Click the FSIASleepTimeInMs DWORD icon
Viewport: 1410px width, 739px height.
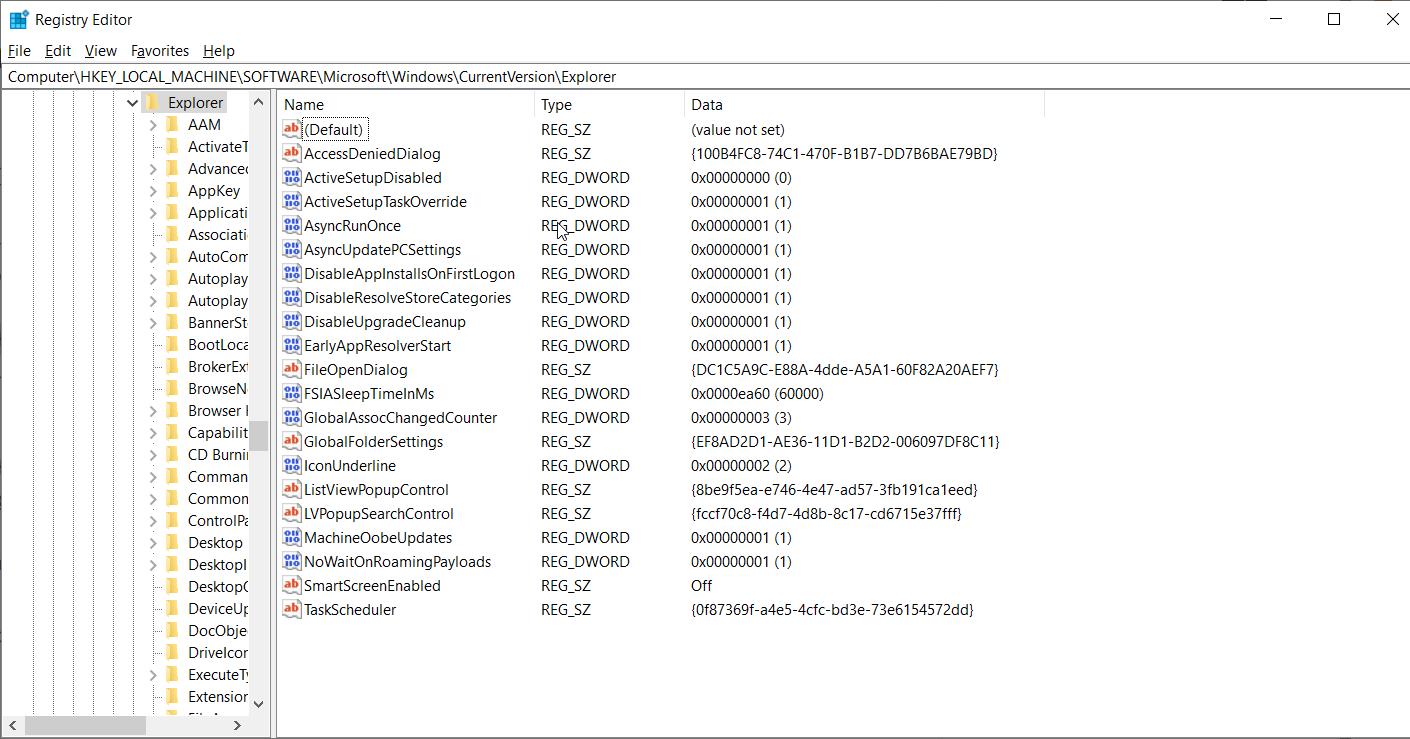291,393
